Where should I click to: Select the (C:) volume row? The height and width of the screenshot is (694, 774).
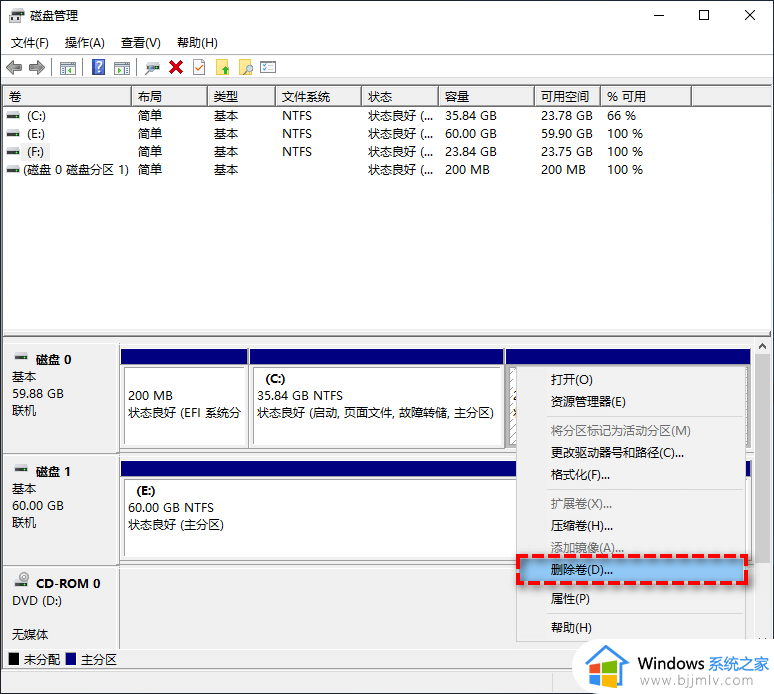(348, 116)
